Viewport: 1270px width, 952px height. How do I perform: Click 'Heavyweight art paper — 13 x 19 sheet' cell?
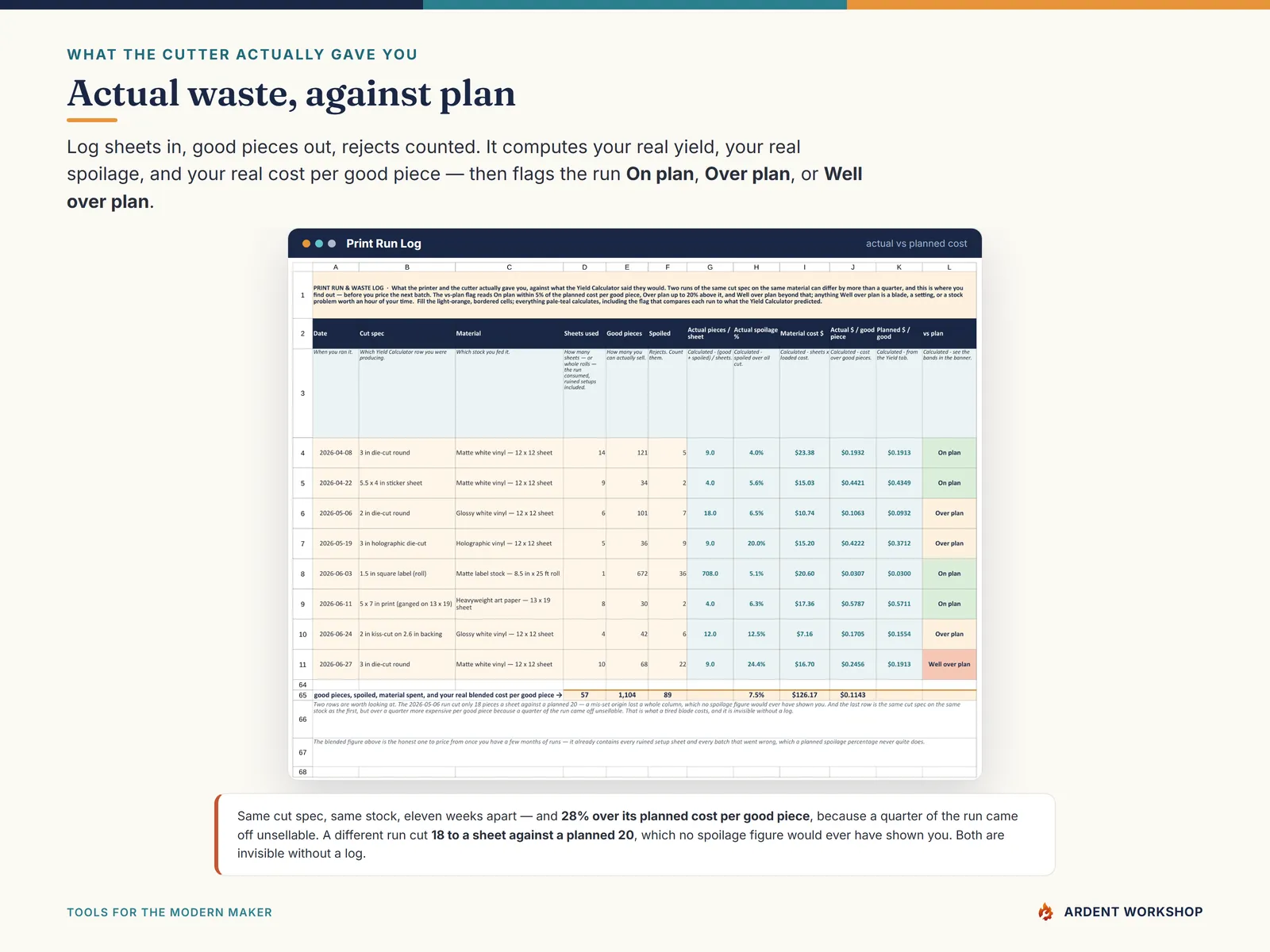coord(509,604)
